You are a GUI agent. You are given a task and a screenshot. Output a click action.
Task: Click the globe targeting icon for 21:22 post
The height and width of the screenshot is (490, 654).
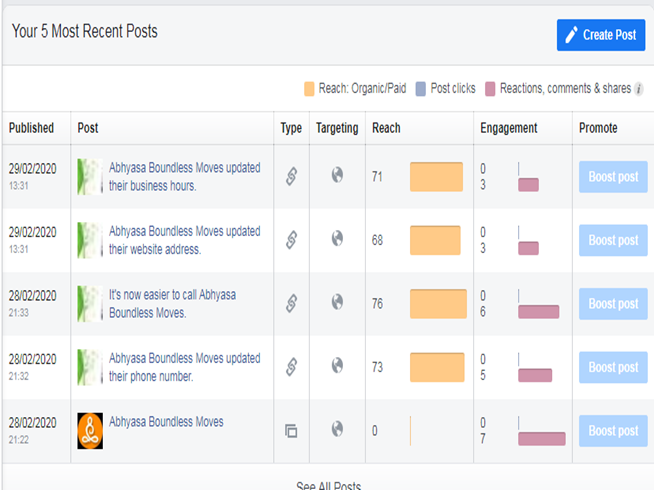coord(337,429)
